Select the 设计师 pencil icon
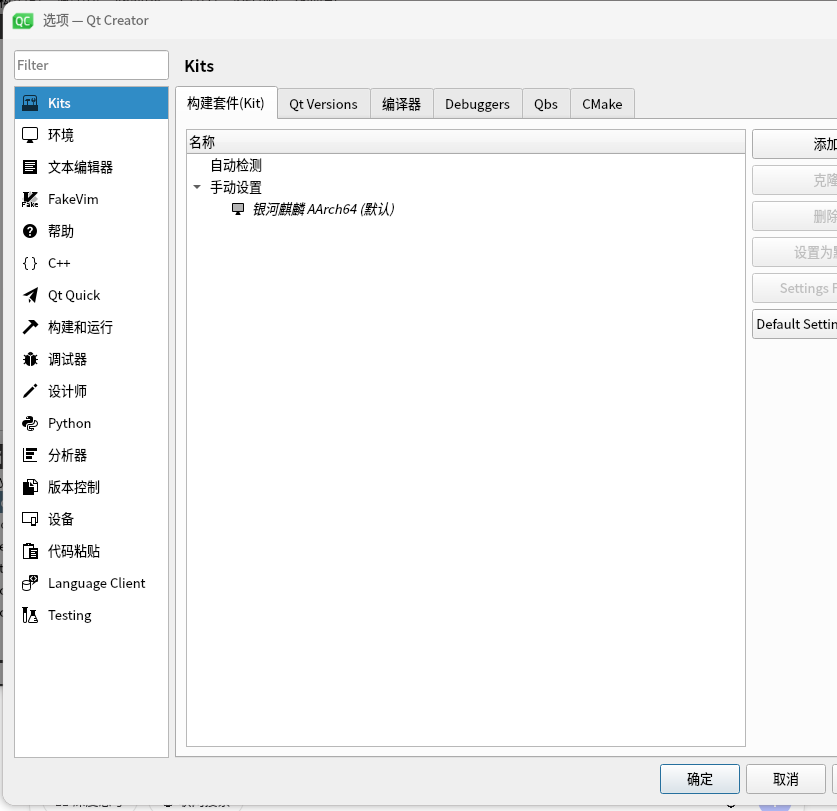Viewport: 837px width, 811px height. (30, 391)
